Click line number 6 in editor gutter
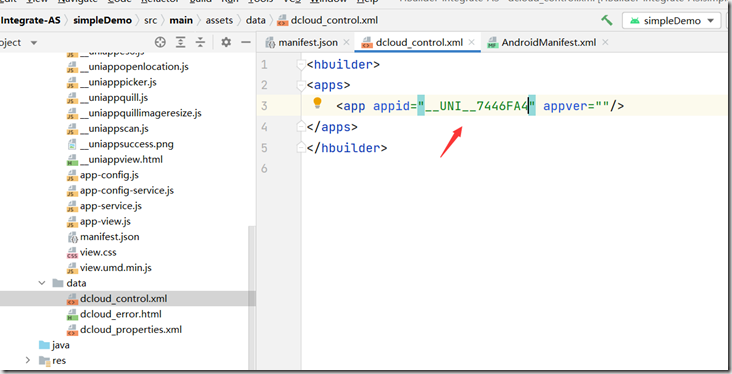 pyautogui.click(x=264, y=168)
